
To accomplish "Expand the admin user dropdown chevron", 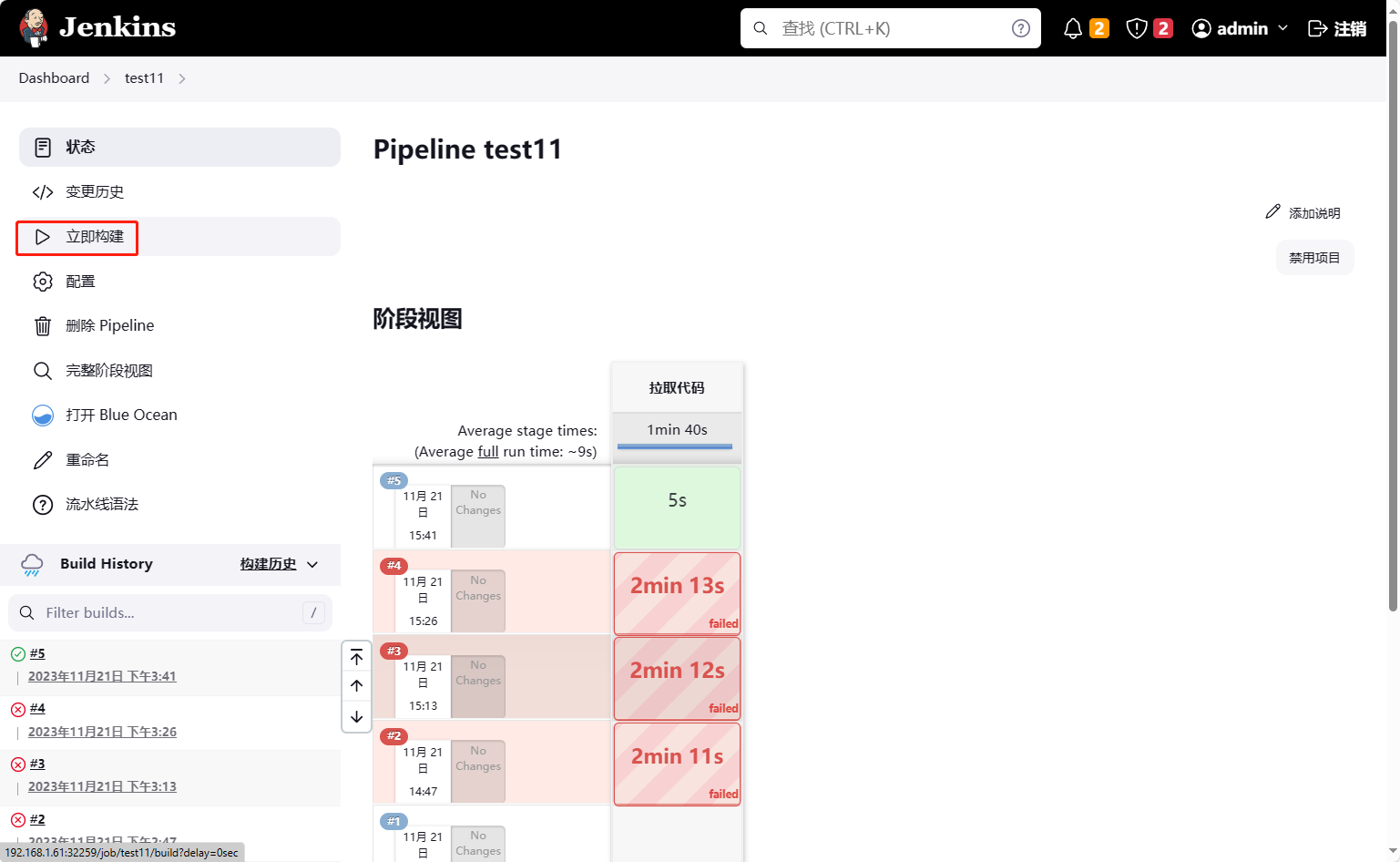I will coord(1282,28).
